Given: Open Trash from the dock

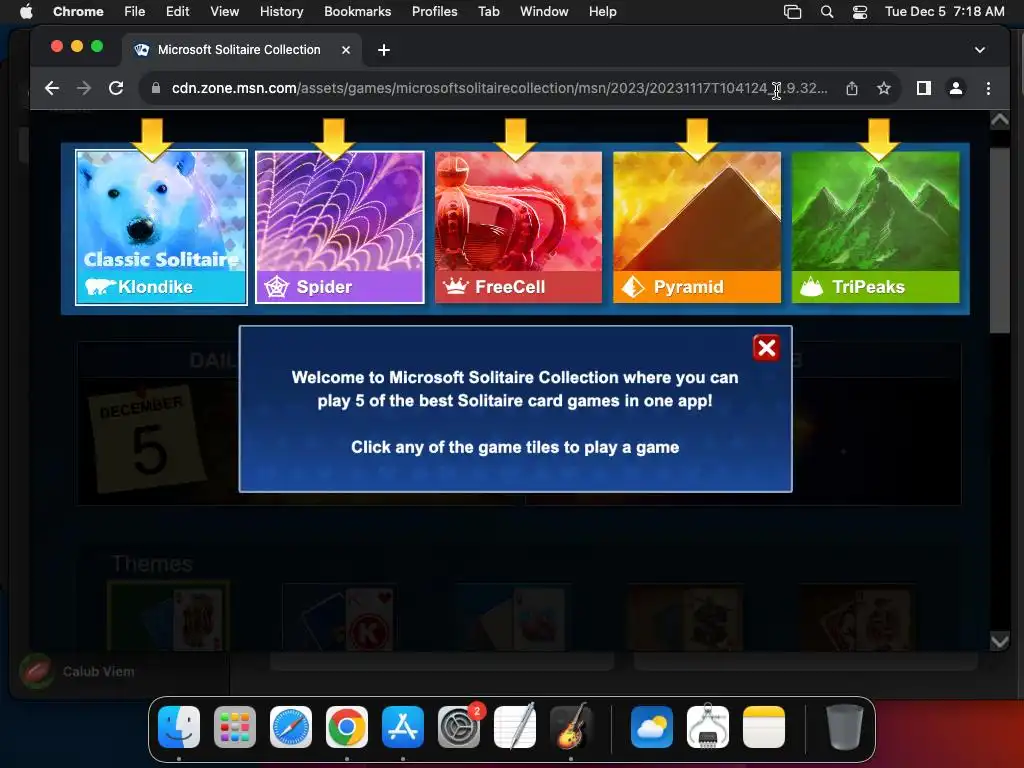Looking at the screenshot, I should coord(844,727).
